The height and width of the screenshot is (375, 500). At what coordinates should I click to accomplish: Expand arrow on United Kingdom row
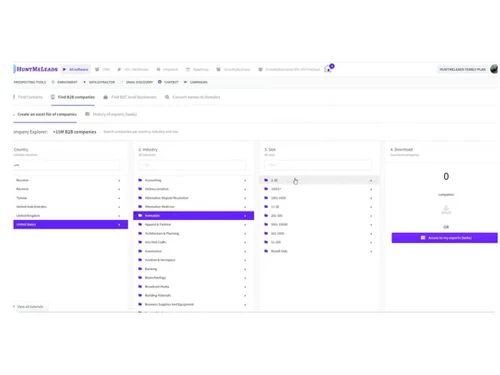(x=119, y=216)
